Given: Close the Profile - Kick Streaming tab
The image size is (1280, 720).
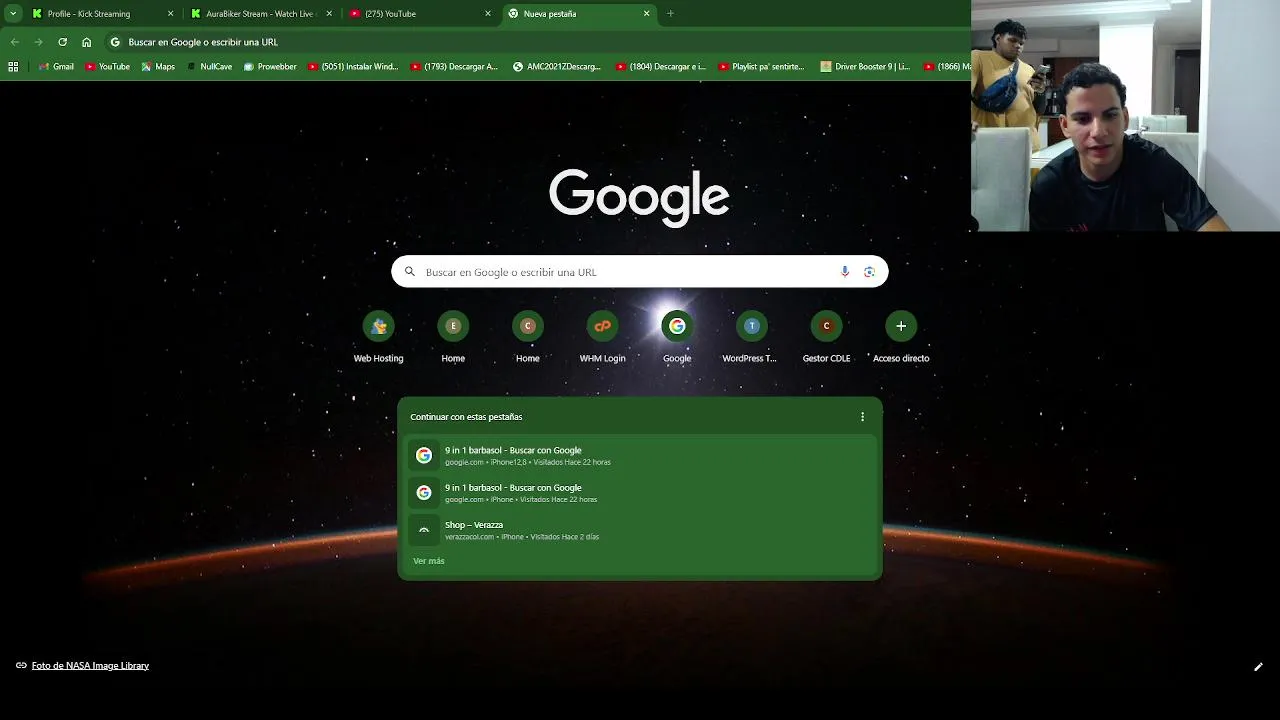Looking at the screenshot, I should [x=170, y=14].
